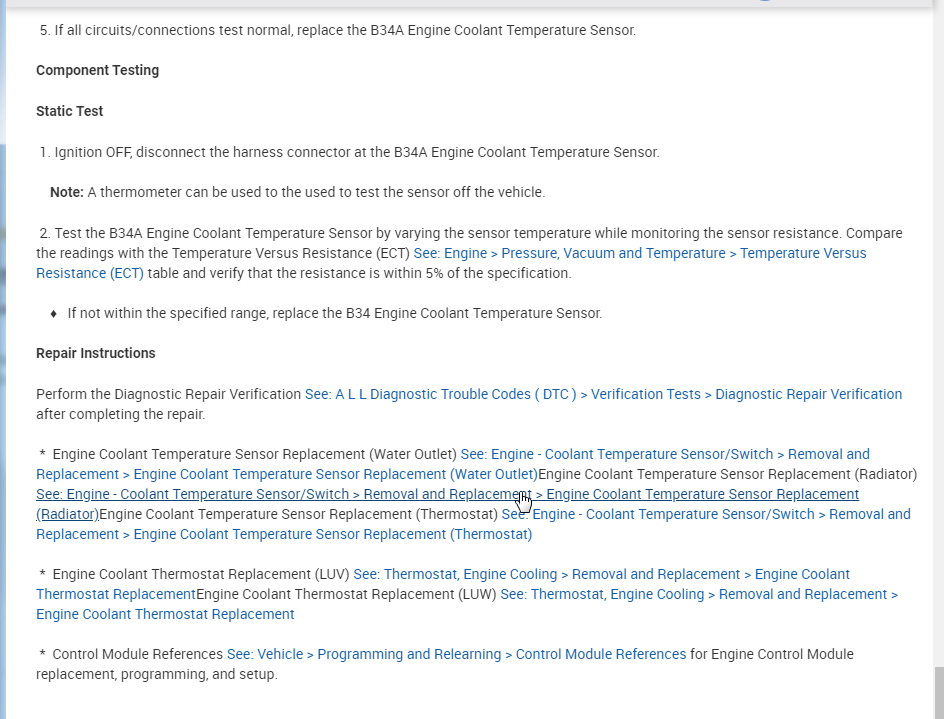Click the 'Perform the Diagnostic Repair Verification' text
This screenshot has width=944, height=719.
click(x=168, y=394)
